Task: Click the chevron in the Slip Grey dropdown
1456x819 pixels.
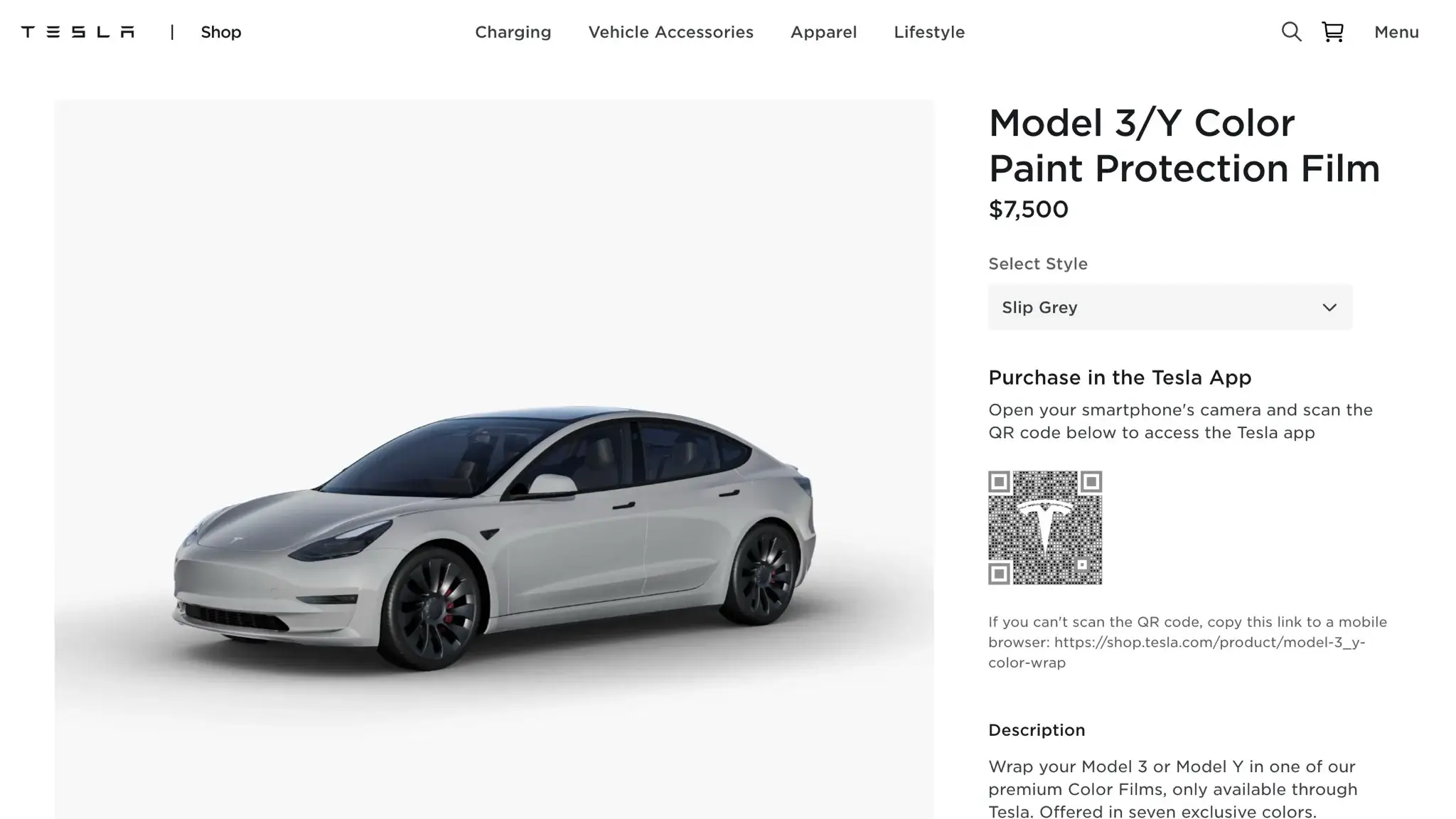Action: (1329, 308)
